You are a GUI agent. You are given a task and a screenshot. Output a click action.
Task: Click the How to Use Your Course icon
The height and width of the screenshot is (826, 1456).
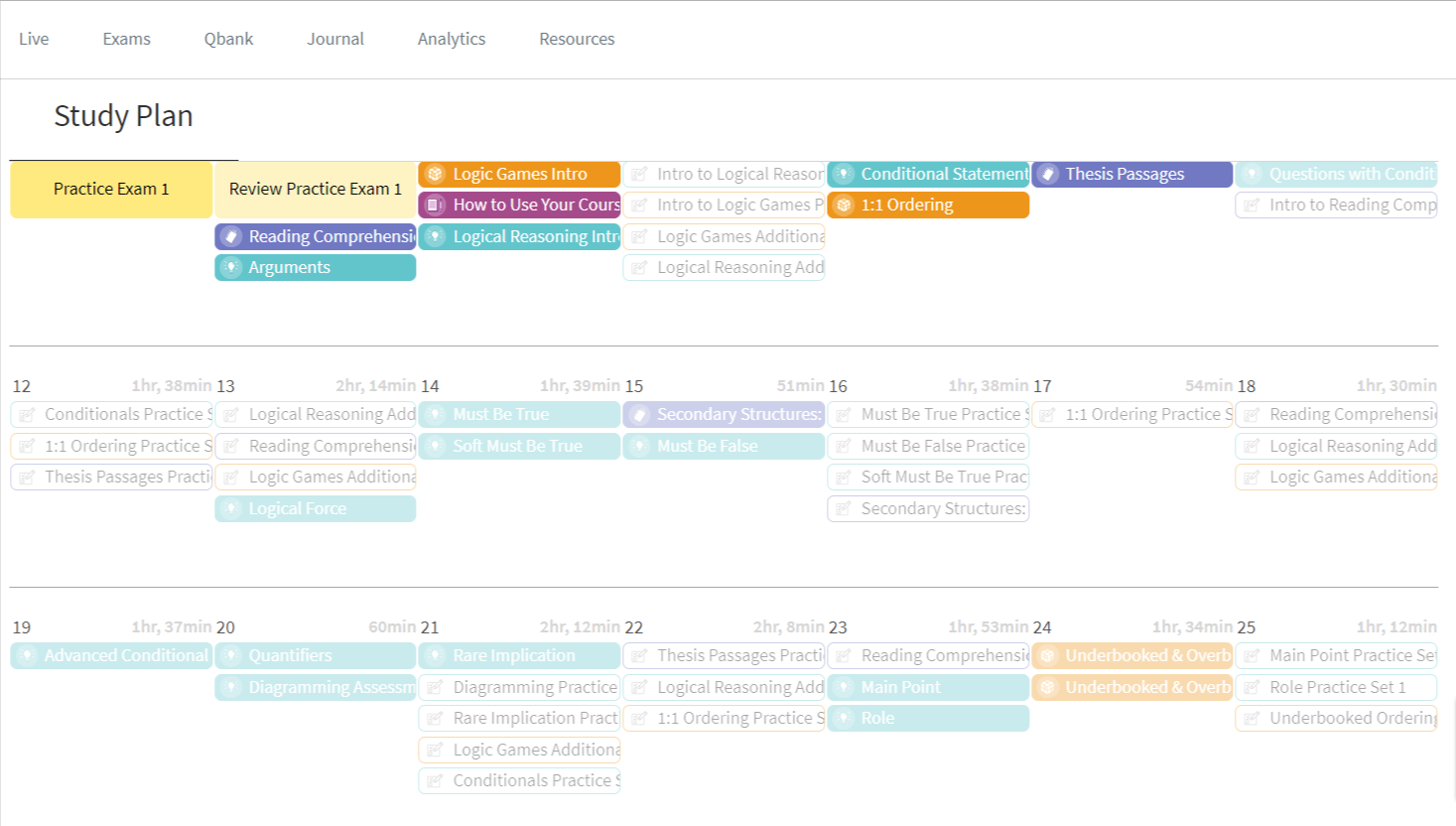[435, 206]
